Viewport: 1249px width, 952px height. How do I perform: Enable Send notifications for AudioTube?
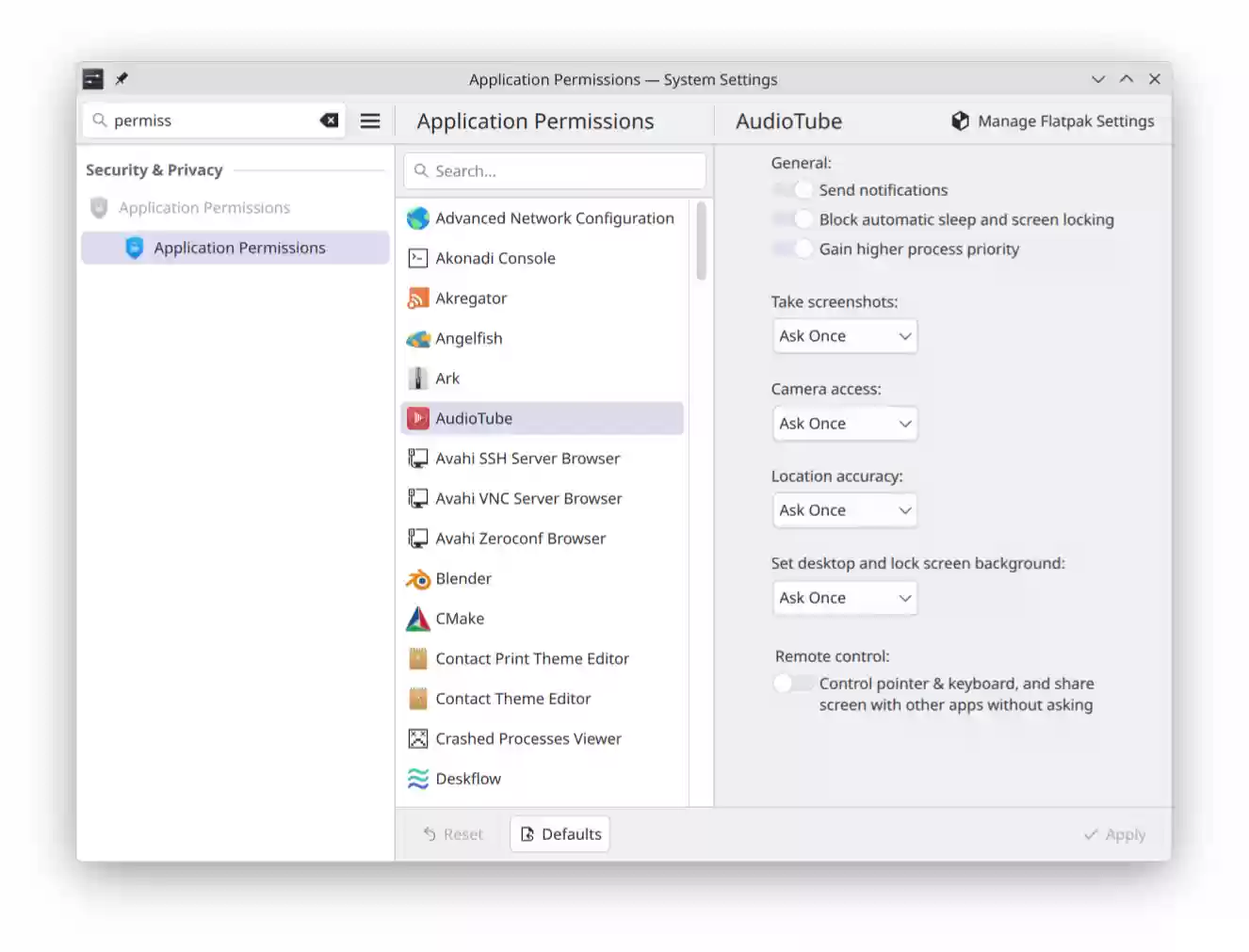pos(792,189)
